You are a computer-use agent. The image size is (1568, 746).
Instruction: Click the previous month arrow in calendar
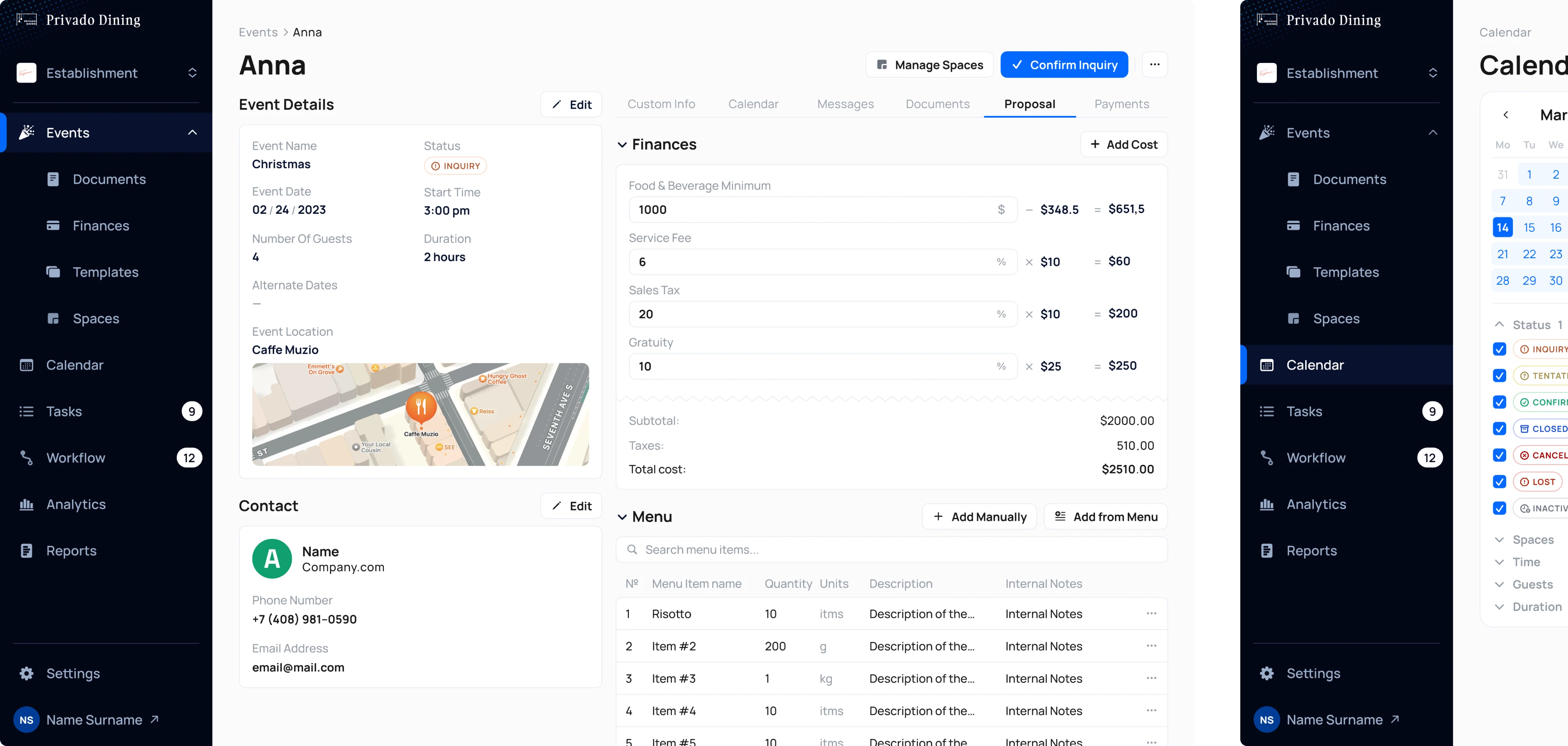[x=1505, y=115]
